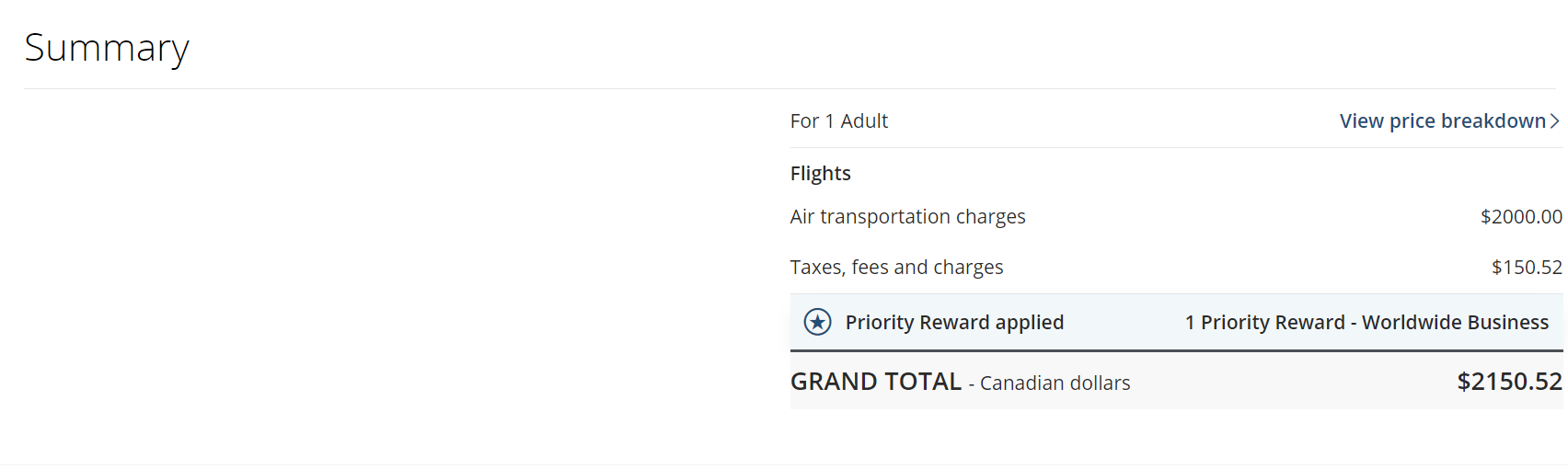1568x469 pixels.
Task: Select the Priority Reward applied label
Action: coord(954,322)
